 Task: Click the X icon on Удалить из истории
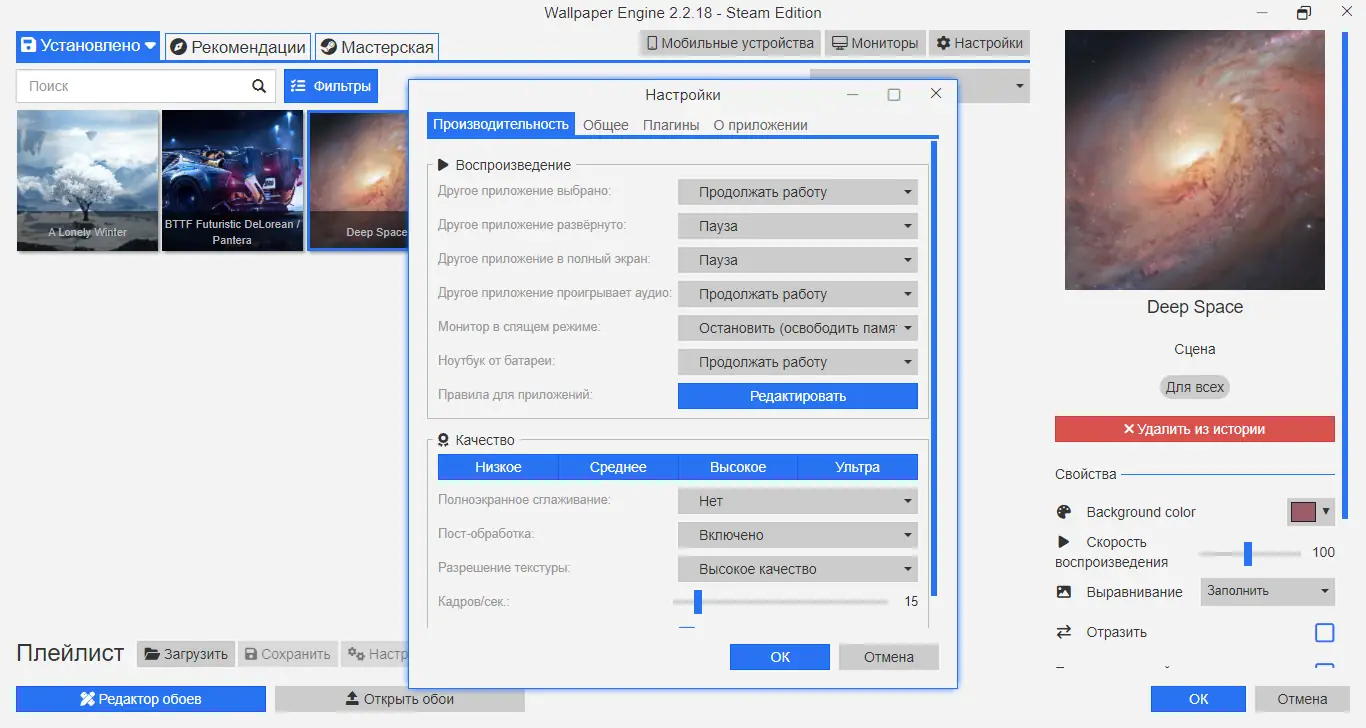(1129, 429)
